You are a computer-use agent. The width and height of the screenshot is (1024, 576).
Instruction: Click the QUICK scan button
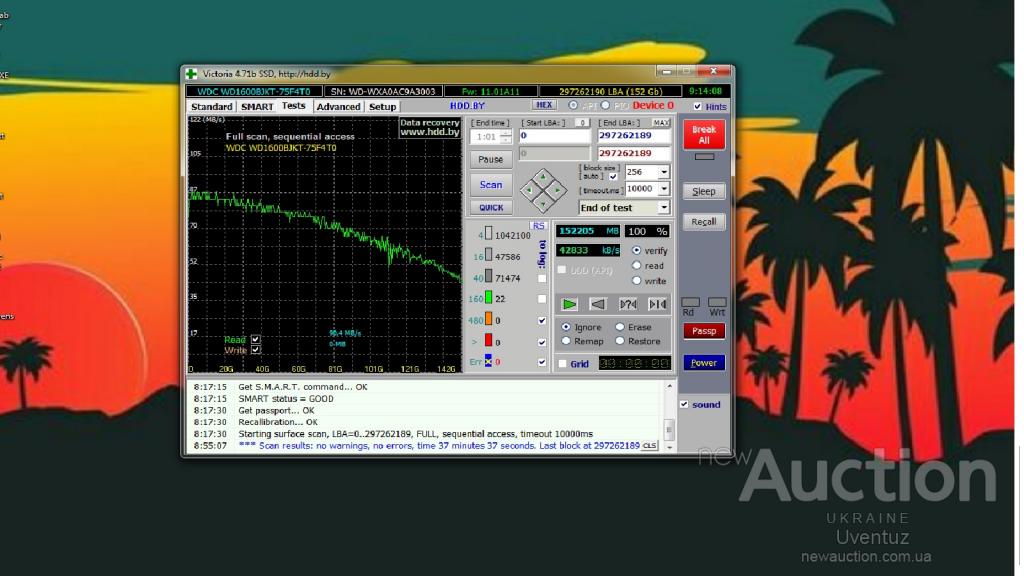(x=490, y=208)
